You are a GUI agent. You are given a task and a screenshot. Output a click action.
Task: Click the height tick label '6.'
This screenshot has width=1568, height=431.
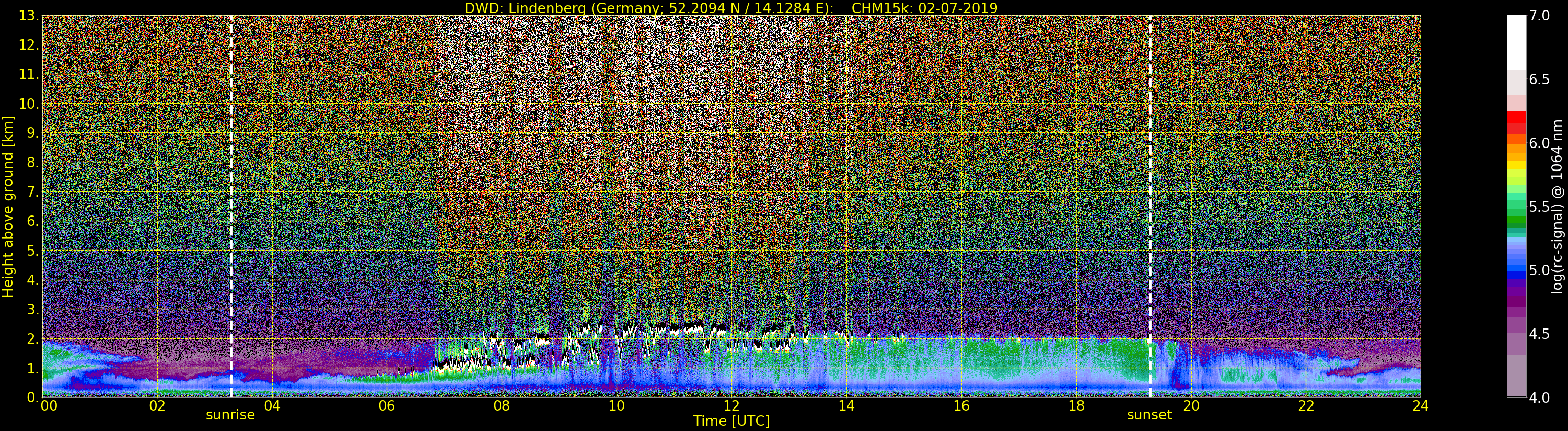point(33,221)
